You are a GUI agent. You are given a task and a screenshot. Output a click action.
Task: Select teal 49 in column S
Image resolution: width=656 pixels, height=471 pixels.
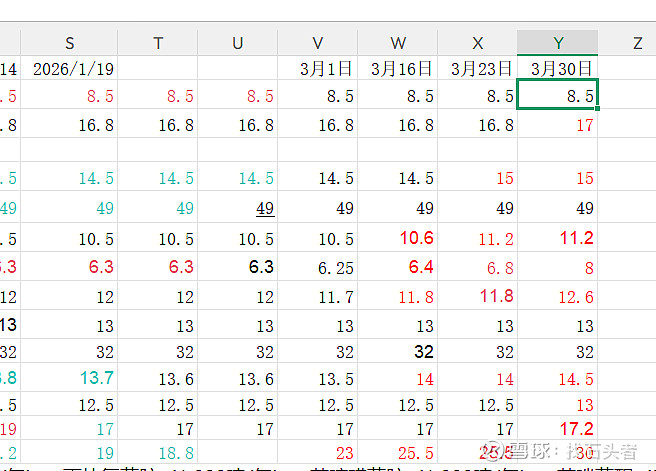pos(69,207)
